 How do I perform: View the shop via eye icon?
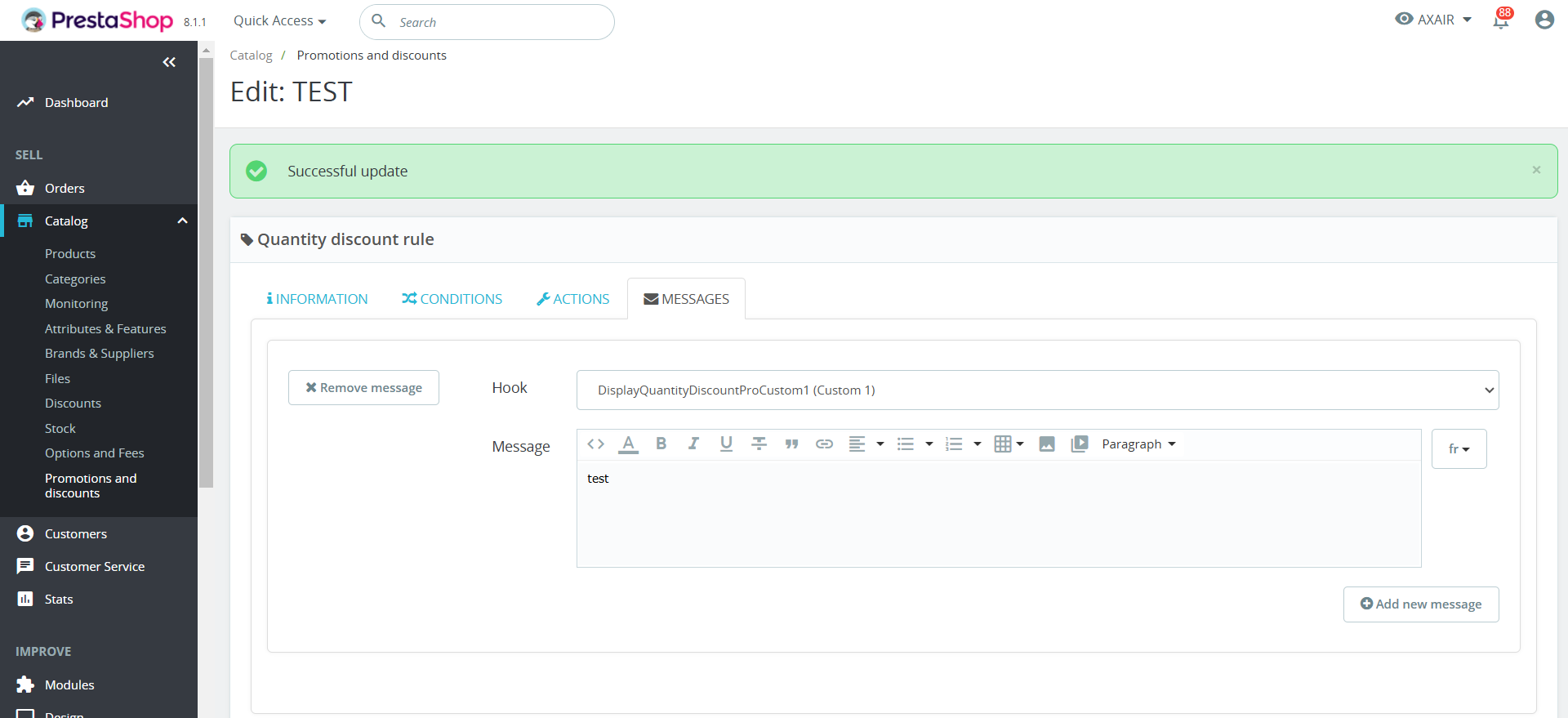(1404, 19)
